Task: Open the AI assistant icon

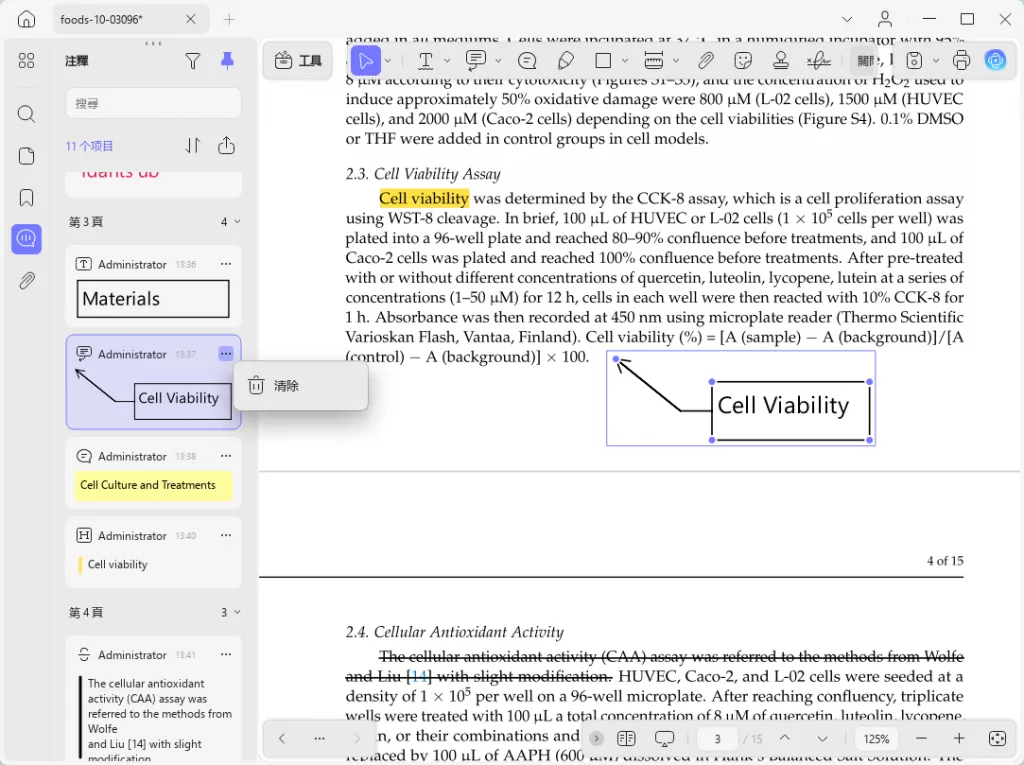Action: (x=995, y=61)
